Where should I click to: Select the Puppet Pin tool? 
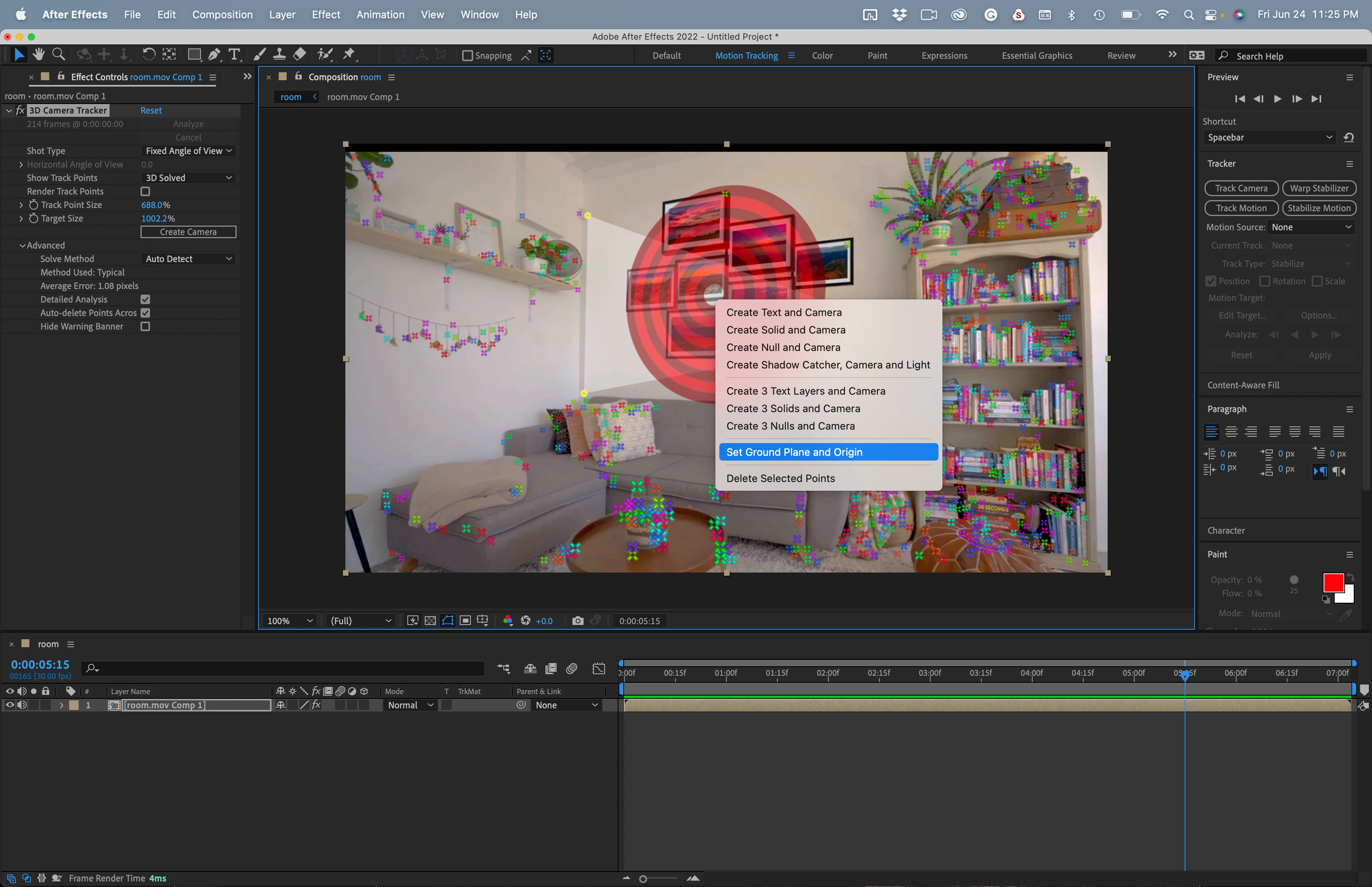(x=349, y=55)
